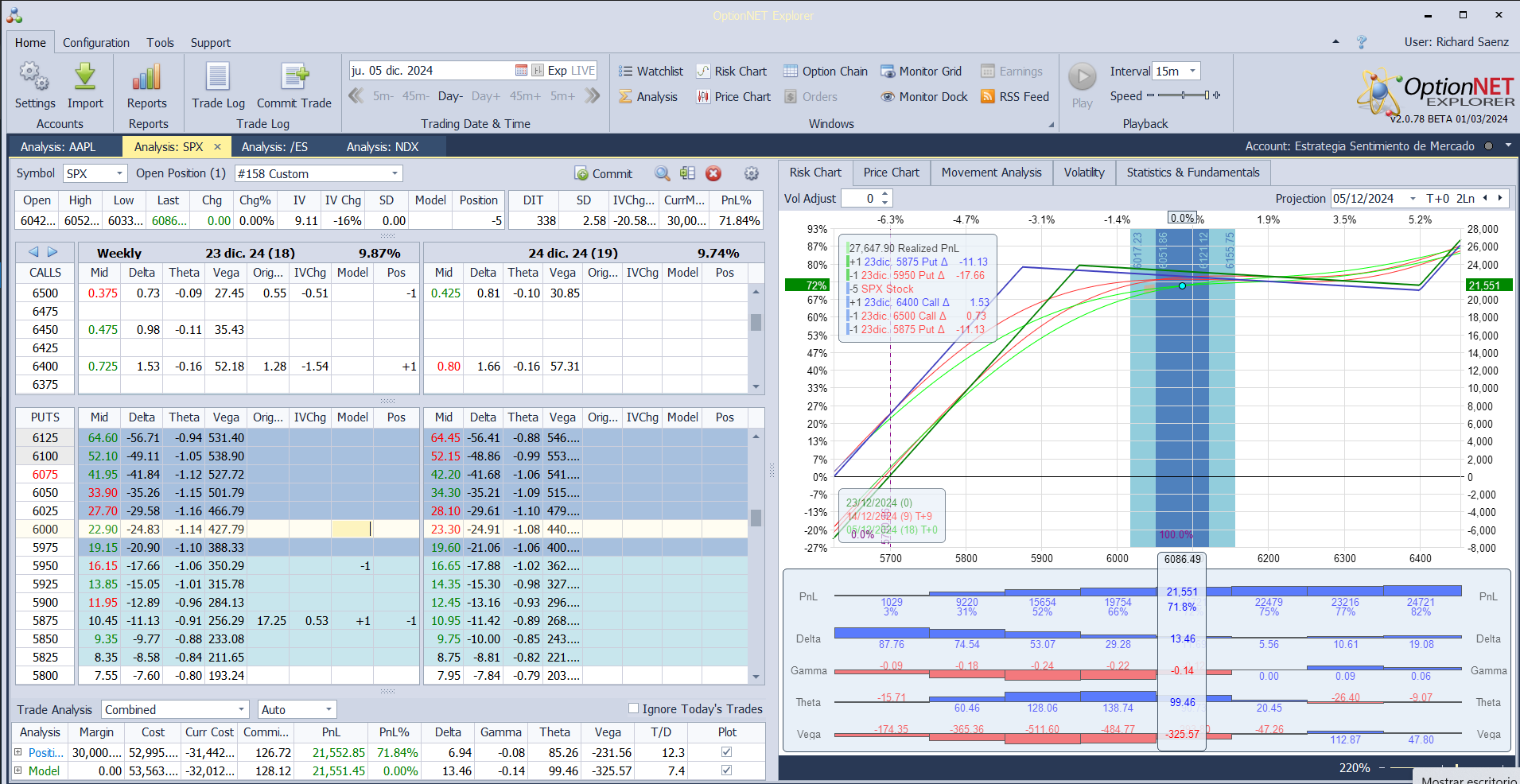Go to previous expiration with left arrow
The image size is (1520, 784).
click(x=33, y=252)
